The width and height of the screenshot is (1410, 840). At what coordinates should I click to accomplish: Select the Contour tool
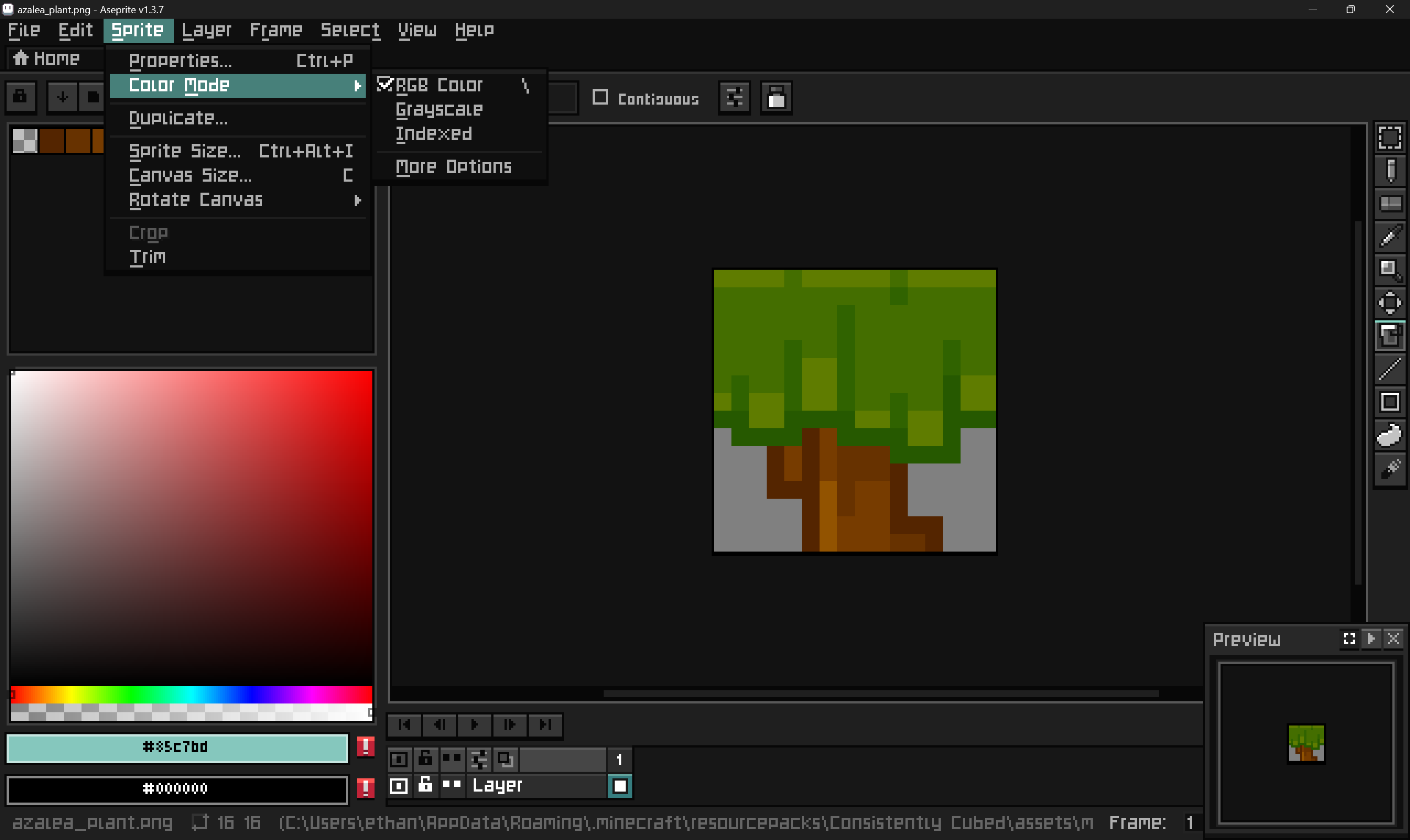(x=1390, y=435)
